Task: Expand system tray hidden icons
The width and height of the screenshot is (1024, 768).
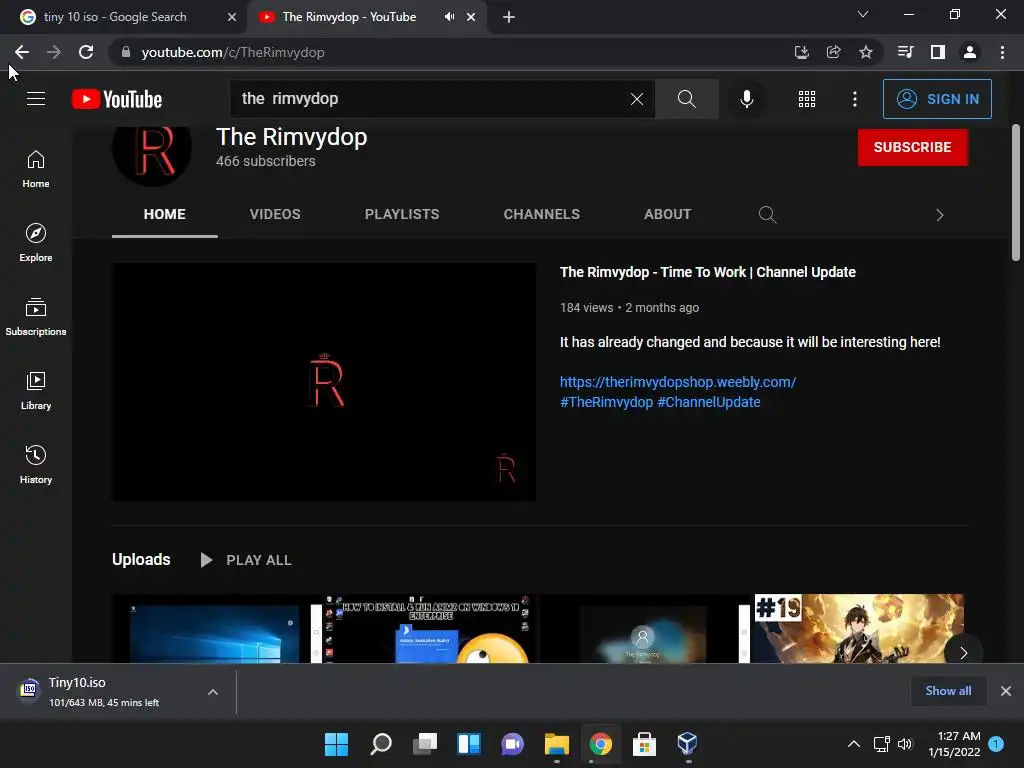Action: click(x=854, y=744)
